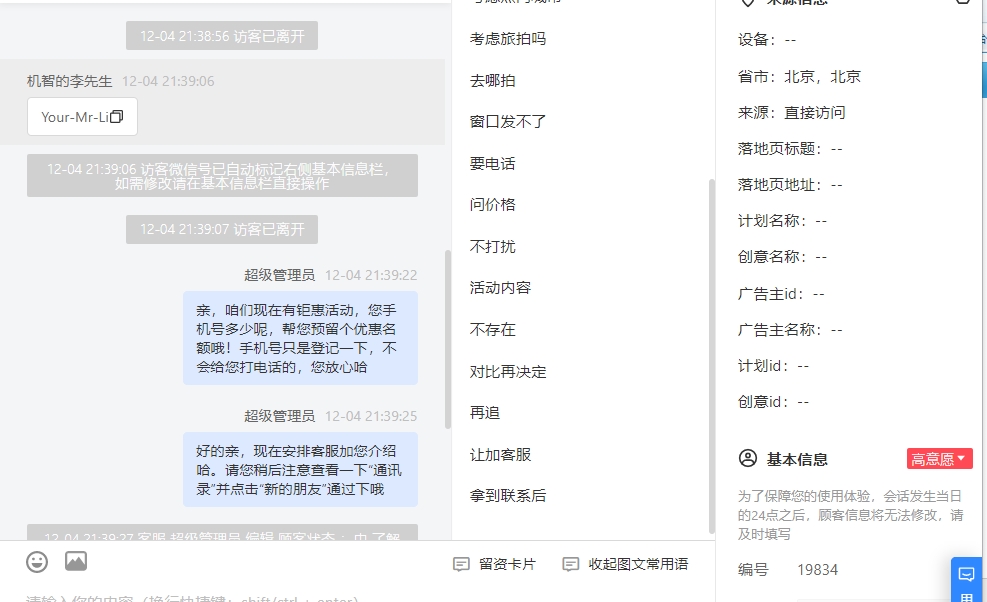
Task: Open the floating chat widget icon
Action: coord(966,574)
